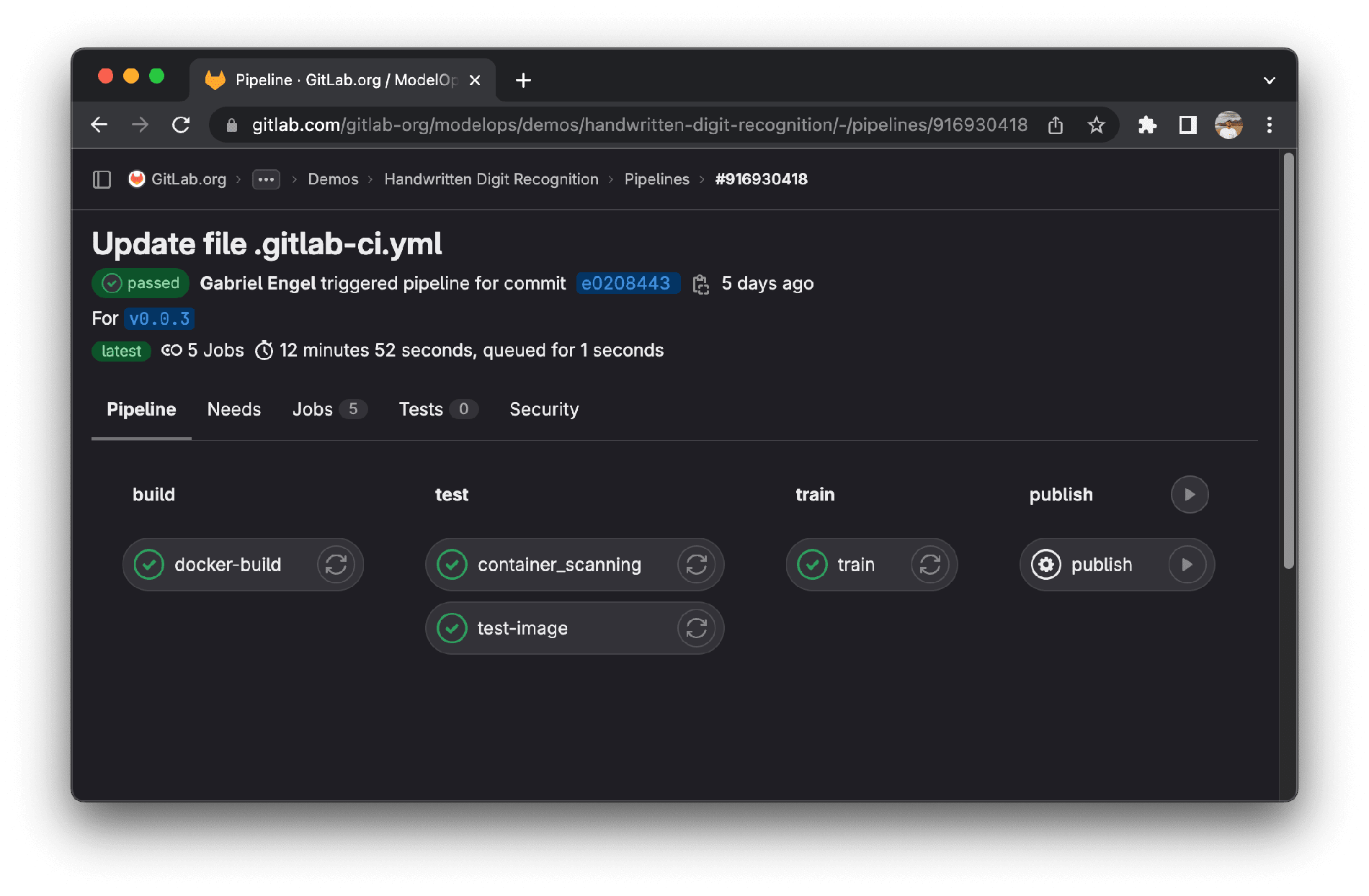Screen dimensions: 1369x896
Task: Click the '5 days ago' timestamp
Action: coord(767,284)
